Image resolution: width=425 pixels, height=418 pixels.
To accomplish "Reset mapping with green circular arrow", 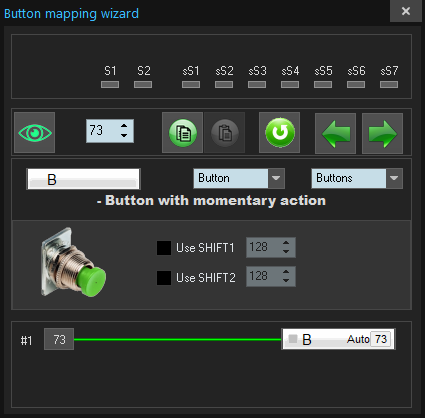I will tap(280, 133).
